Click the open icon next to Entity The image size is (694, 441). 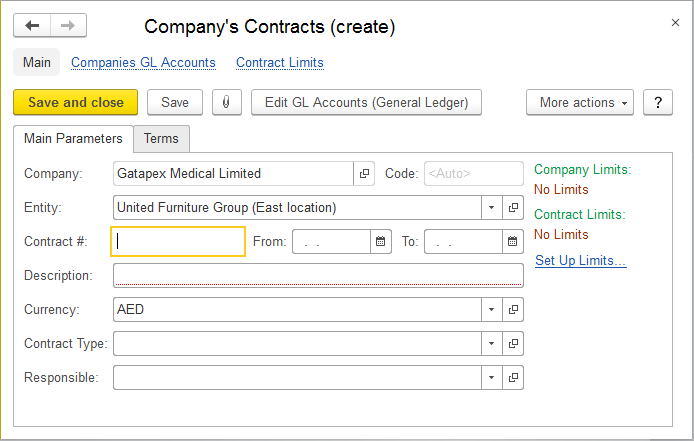pyautogui.click(x=513, y=208)
